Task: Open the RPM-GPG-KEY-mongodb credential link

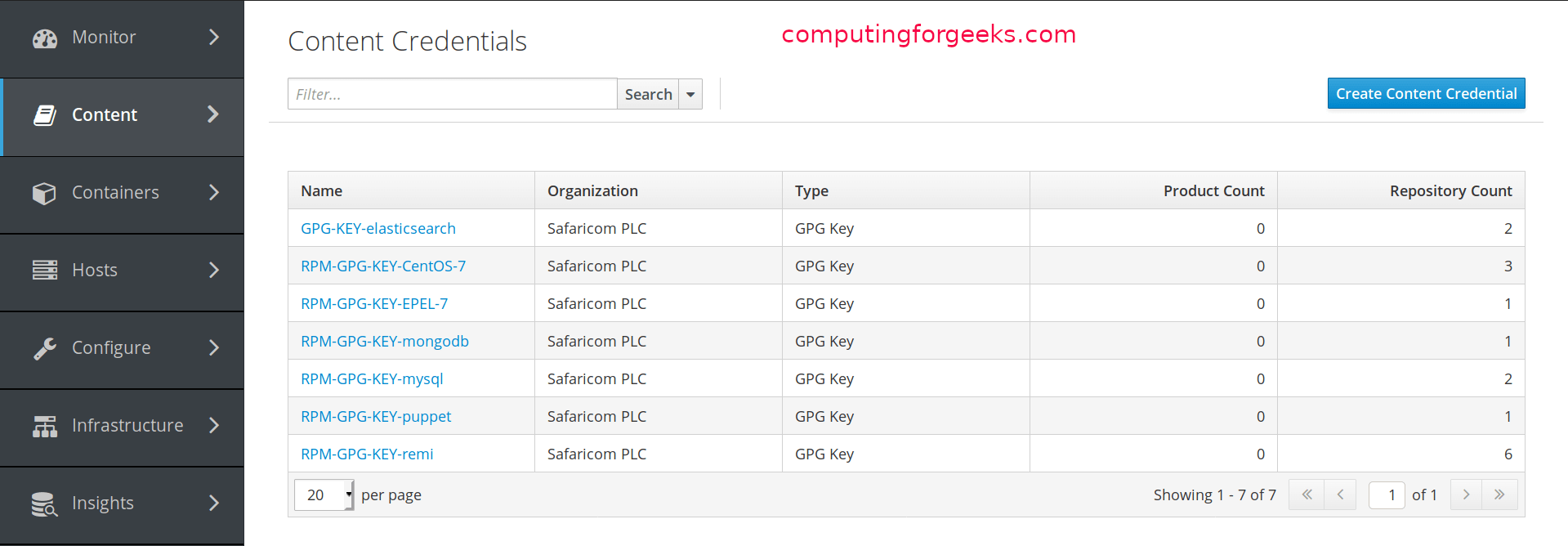Action: (x=384, y=342)
